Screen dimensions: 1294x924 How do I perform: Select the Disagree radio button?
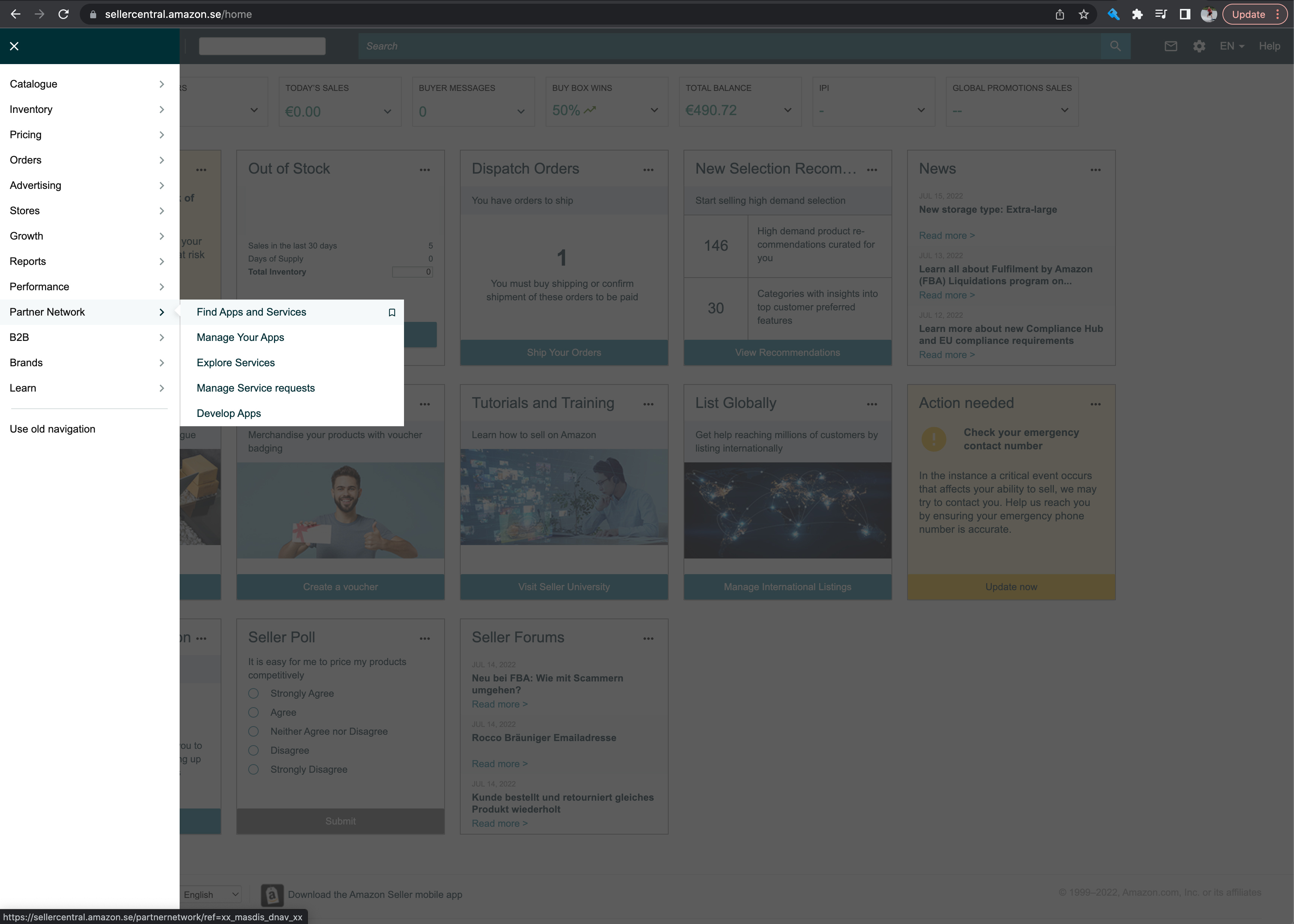[x=254, y=750]
